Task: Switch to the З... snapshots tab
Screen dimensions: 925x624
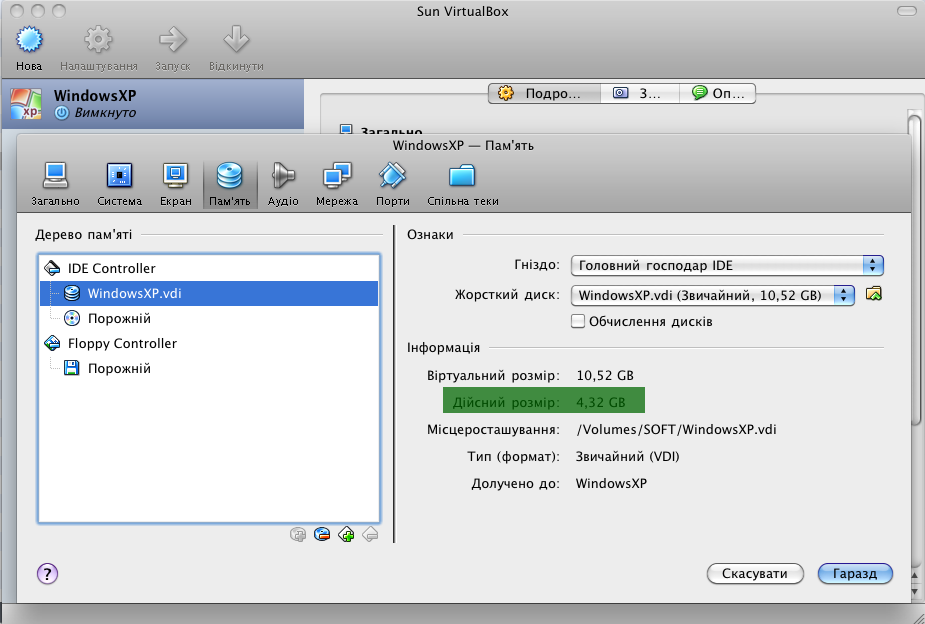Action: click(x=639, y=93)
